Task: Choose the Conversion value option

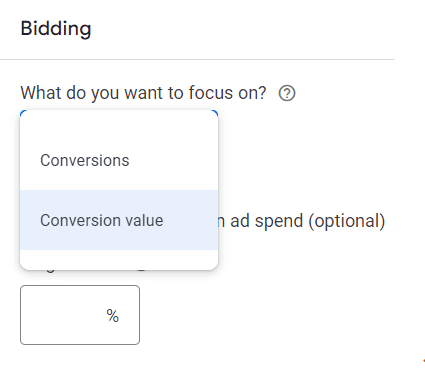Action: (x=119, y=220)
